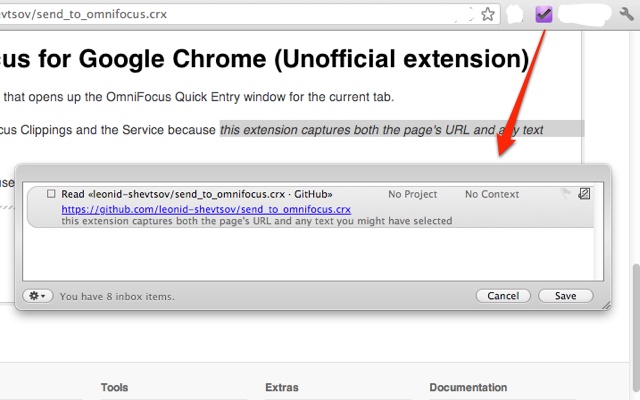Image resolution: width=640 pixels, height=400 pixels.
Task: Bookmark this page with the star icon
Action: point(488,14)
